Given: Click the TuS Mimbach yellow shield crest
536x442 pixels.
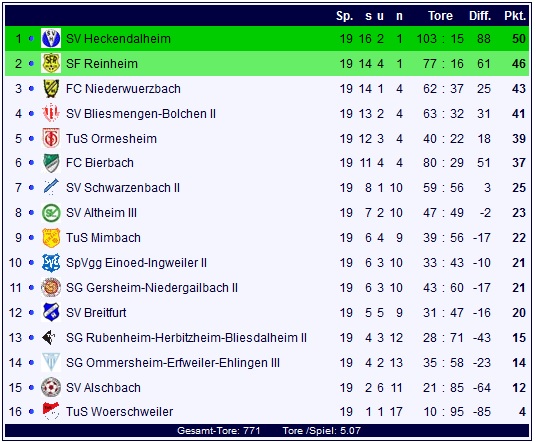Looking at the screenshot, I should [51, 238].
